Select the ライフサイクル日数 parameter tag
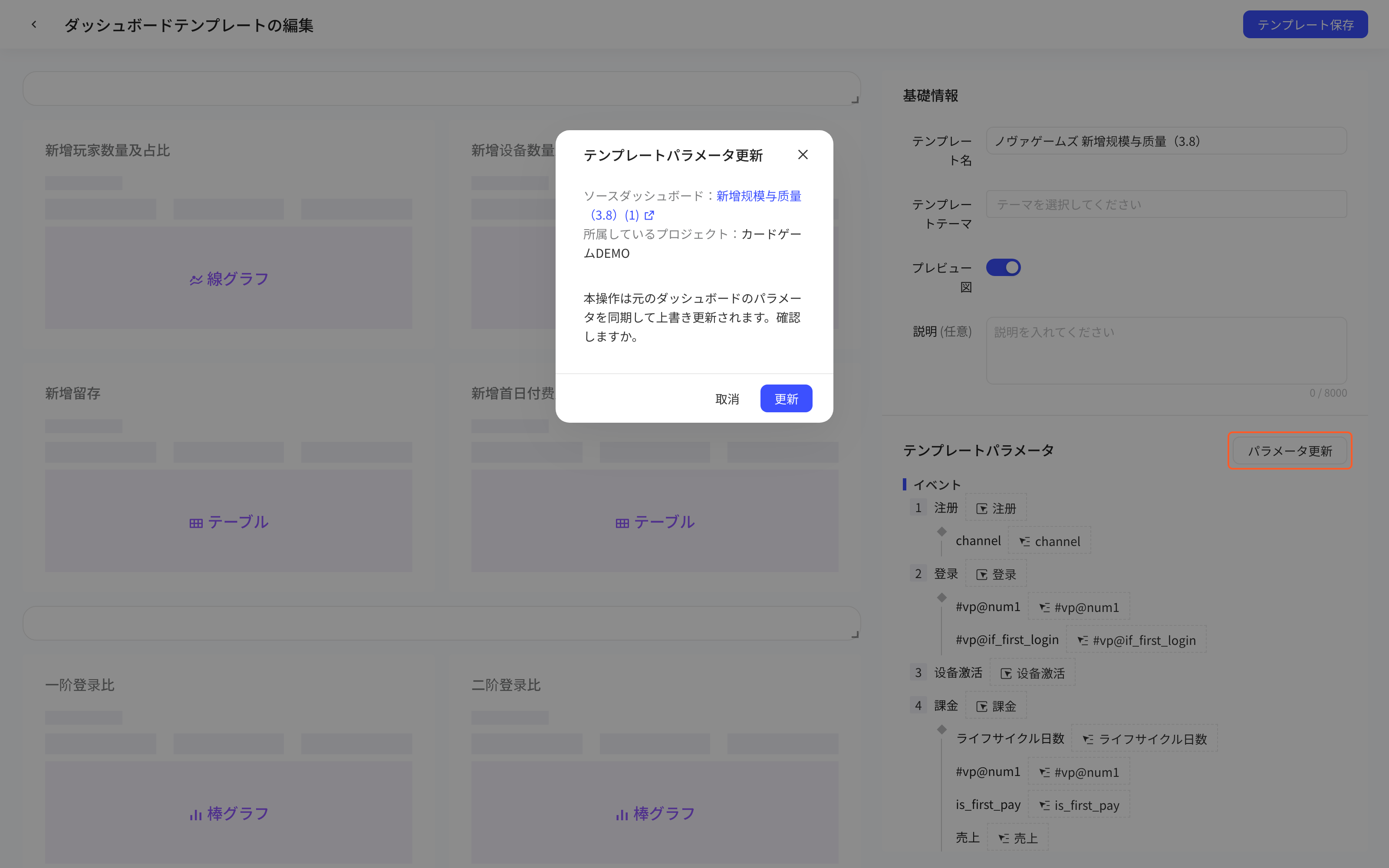Image resolution: width=1389 pixels, height=868 pixels. (1145, 739)
